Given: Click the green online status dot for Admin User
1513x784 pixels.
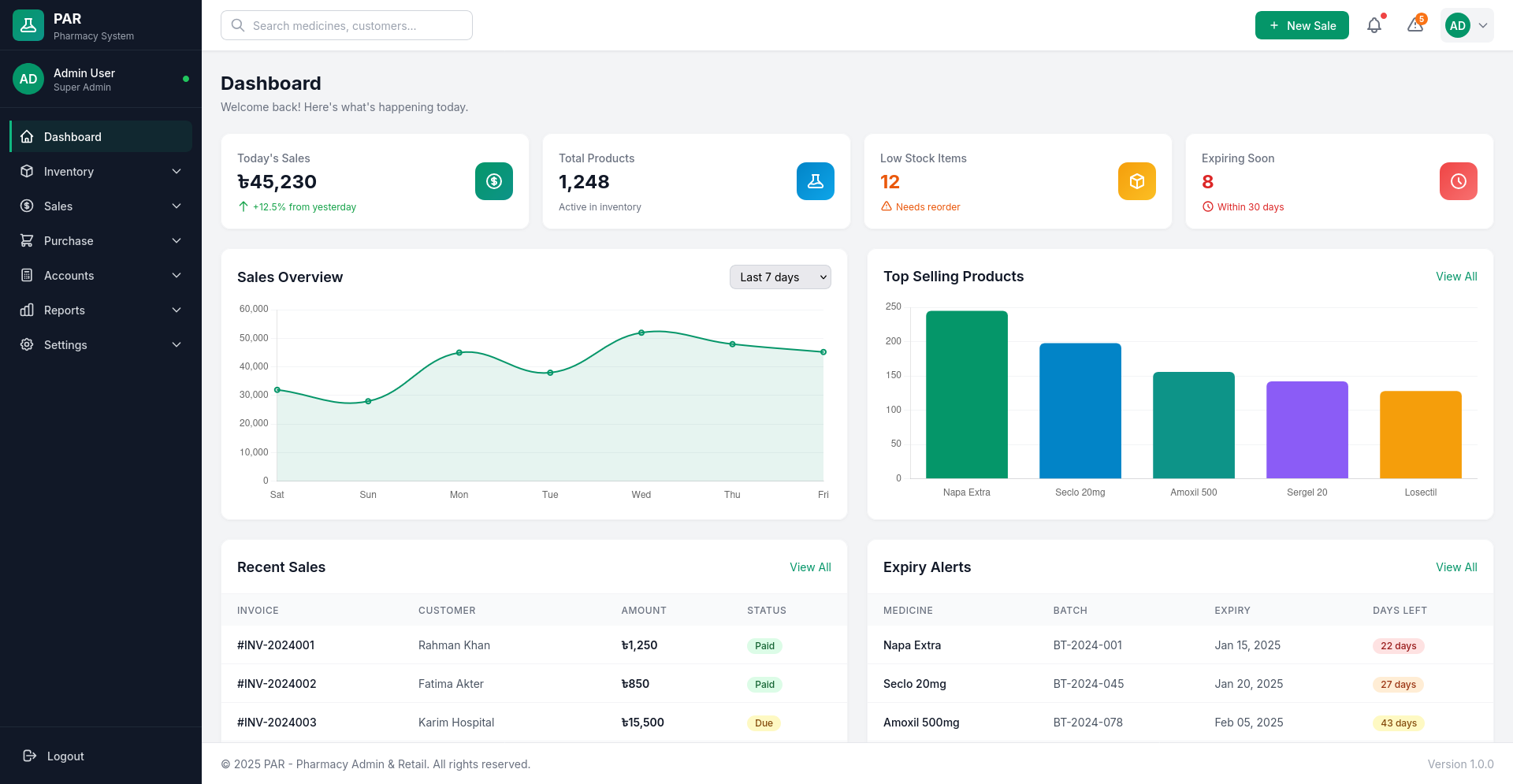Looking at the screenshot, I should pos(186,79).
